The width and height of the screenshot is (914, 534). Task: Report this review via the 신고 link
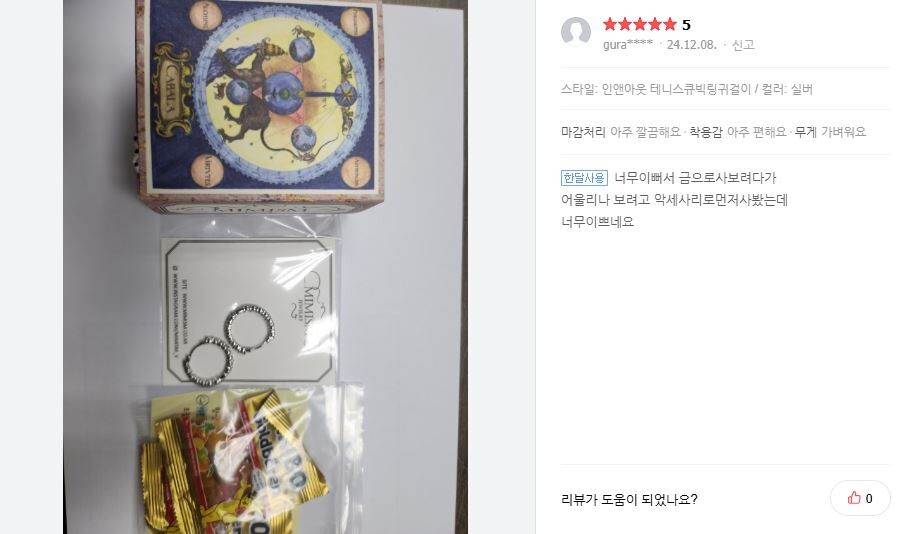tap(743, 45)
